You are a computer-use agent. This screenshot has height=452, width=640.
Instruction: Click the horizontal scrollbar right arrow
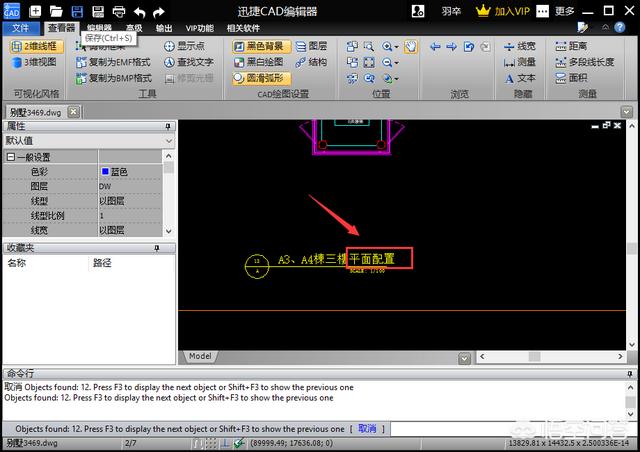620,356
